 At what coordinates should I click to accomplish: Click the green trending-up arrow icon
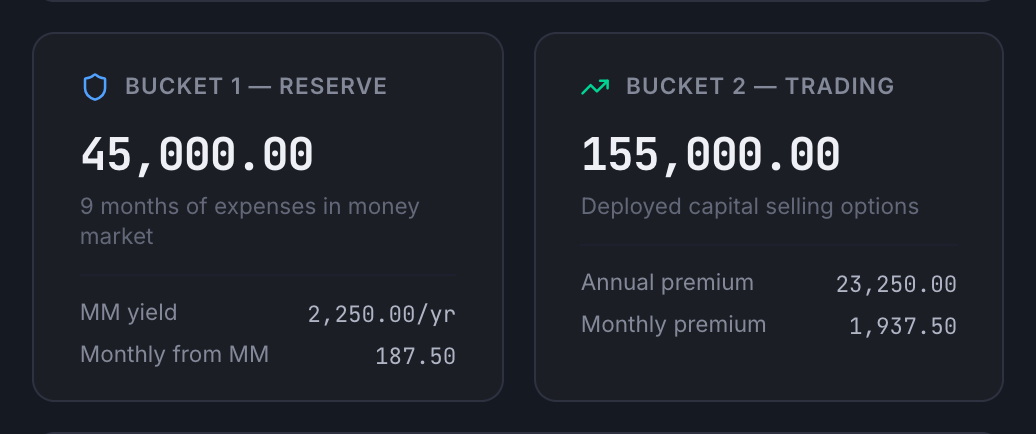pyautogui.click(x=595, y=87)
